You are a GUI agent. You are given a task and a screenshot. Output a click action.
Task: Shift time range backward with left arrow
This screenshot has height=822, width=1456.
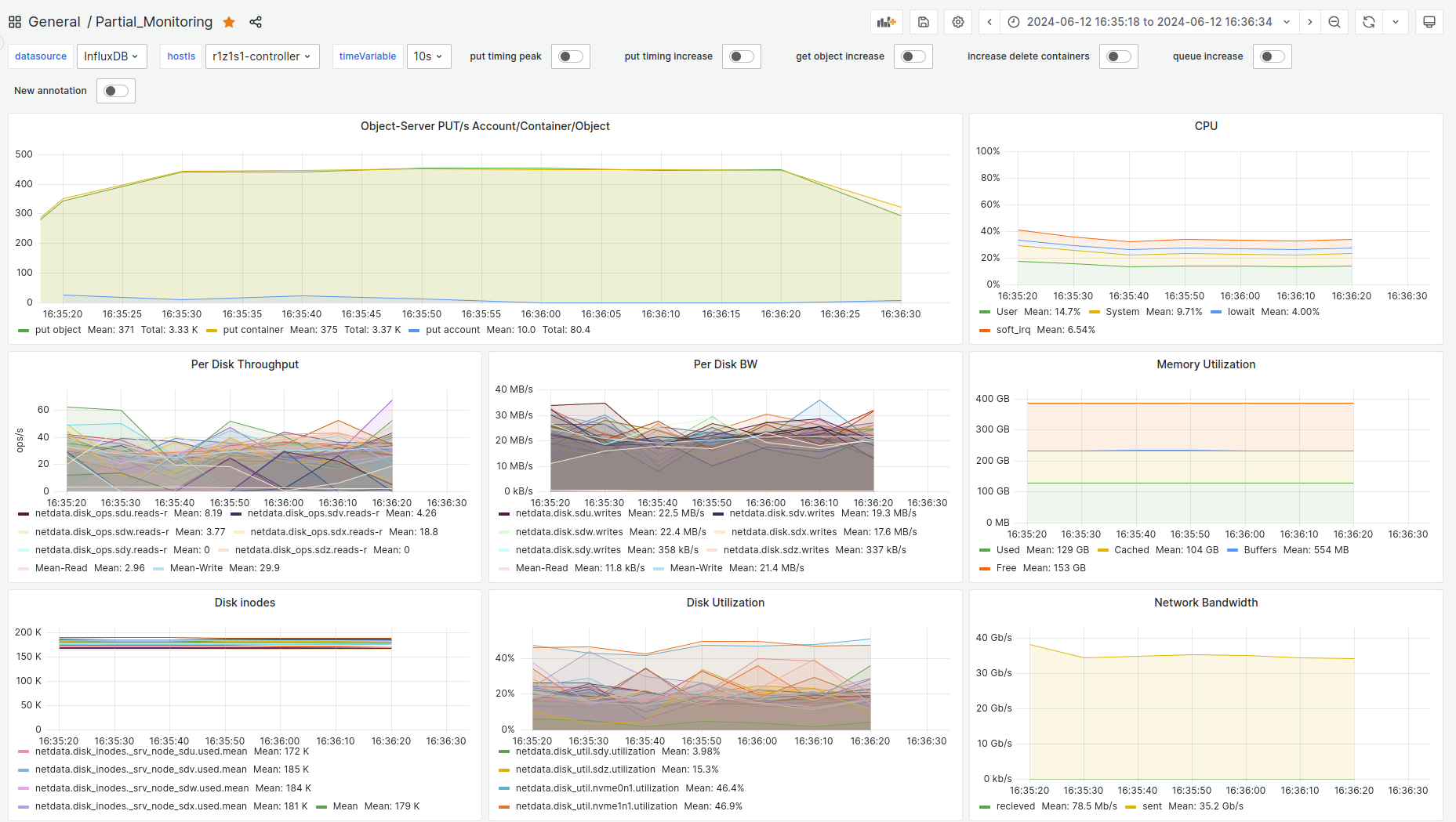989,22
